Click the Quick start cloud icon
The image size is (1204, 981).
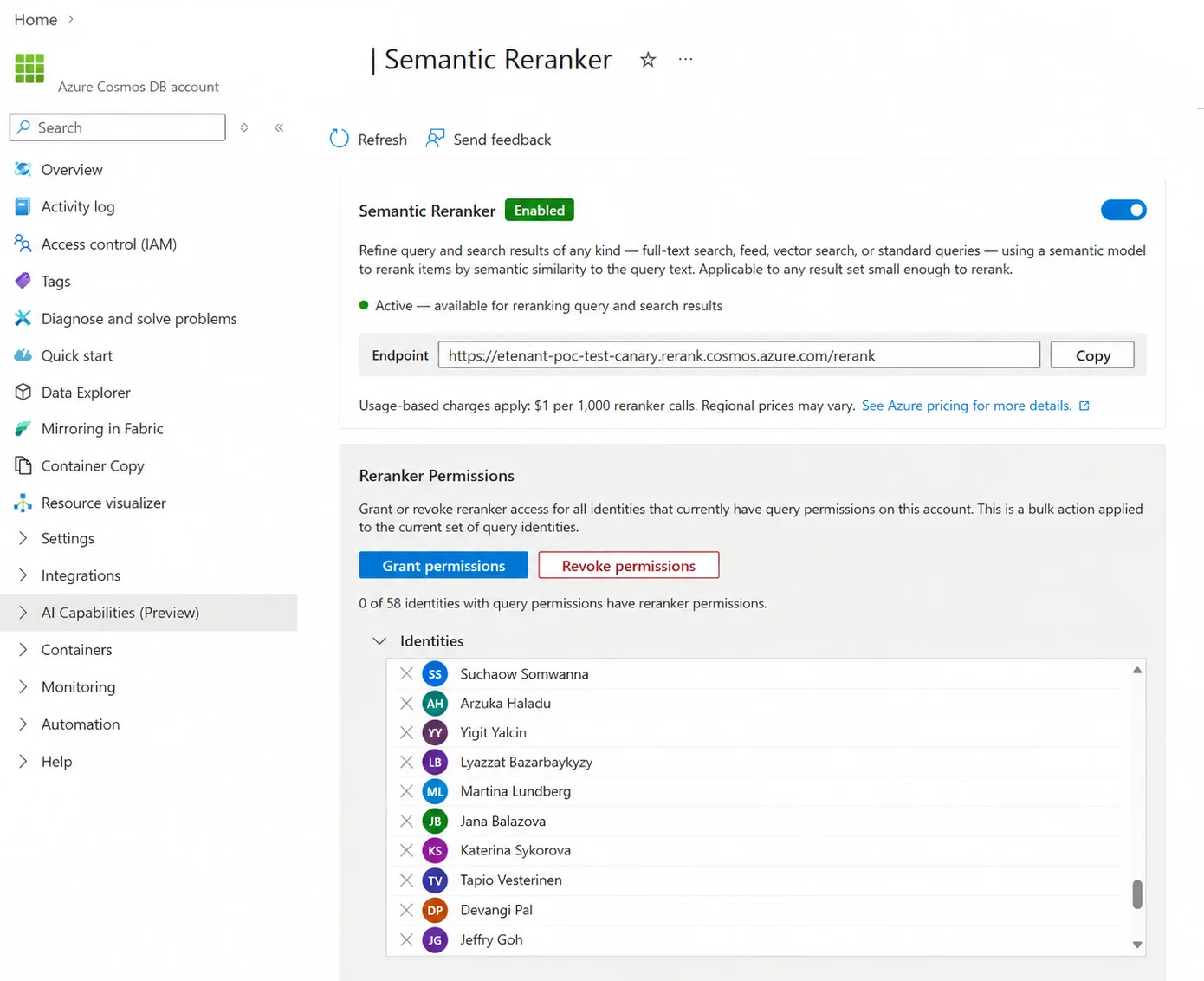[x=23, y=355]
